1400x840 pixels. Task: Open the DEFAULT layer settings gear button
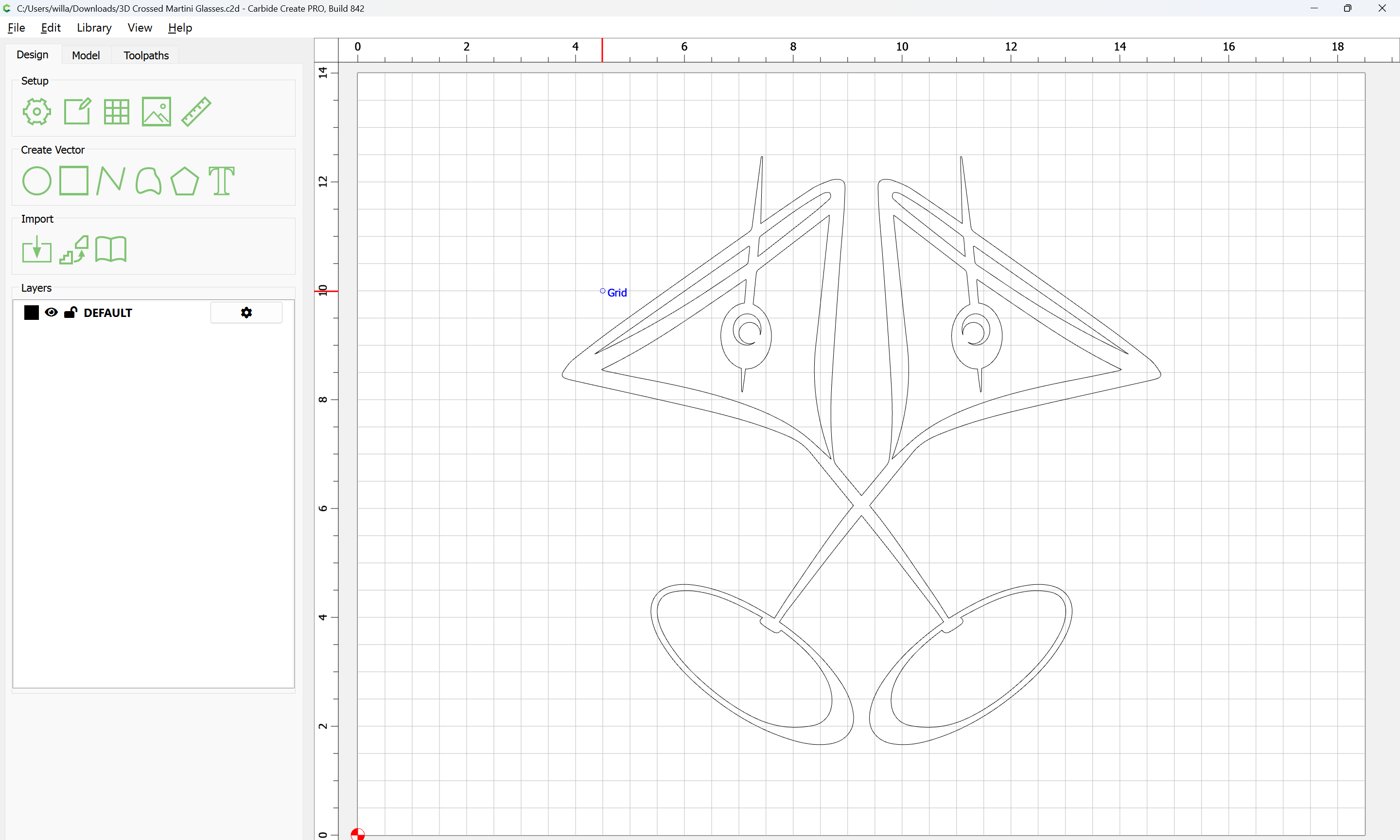pyautogui.click(x=246, y=313)
